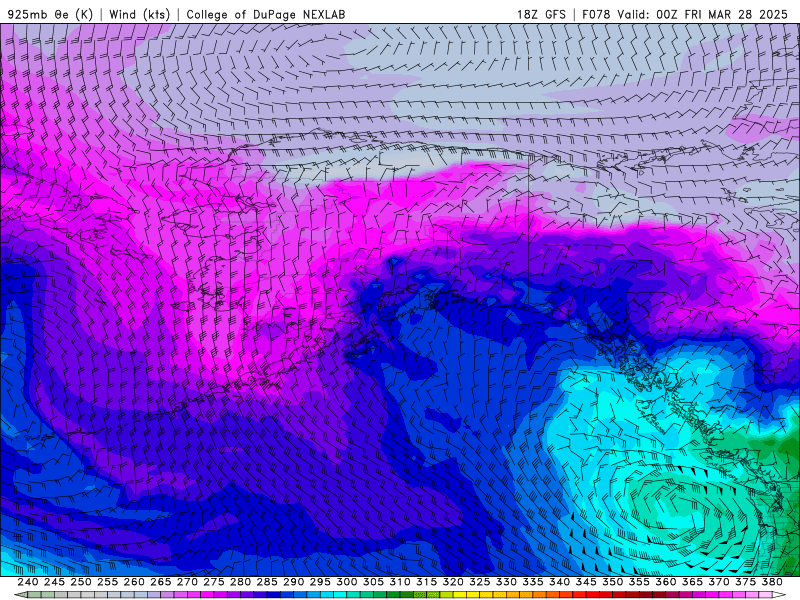
Task: Click the 250 color scale label
Action: [x=81, y=582]
